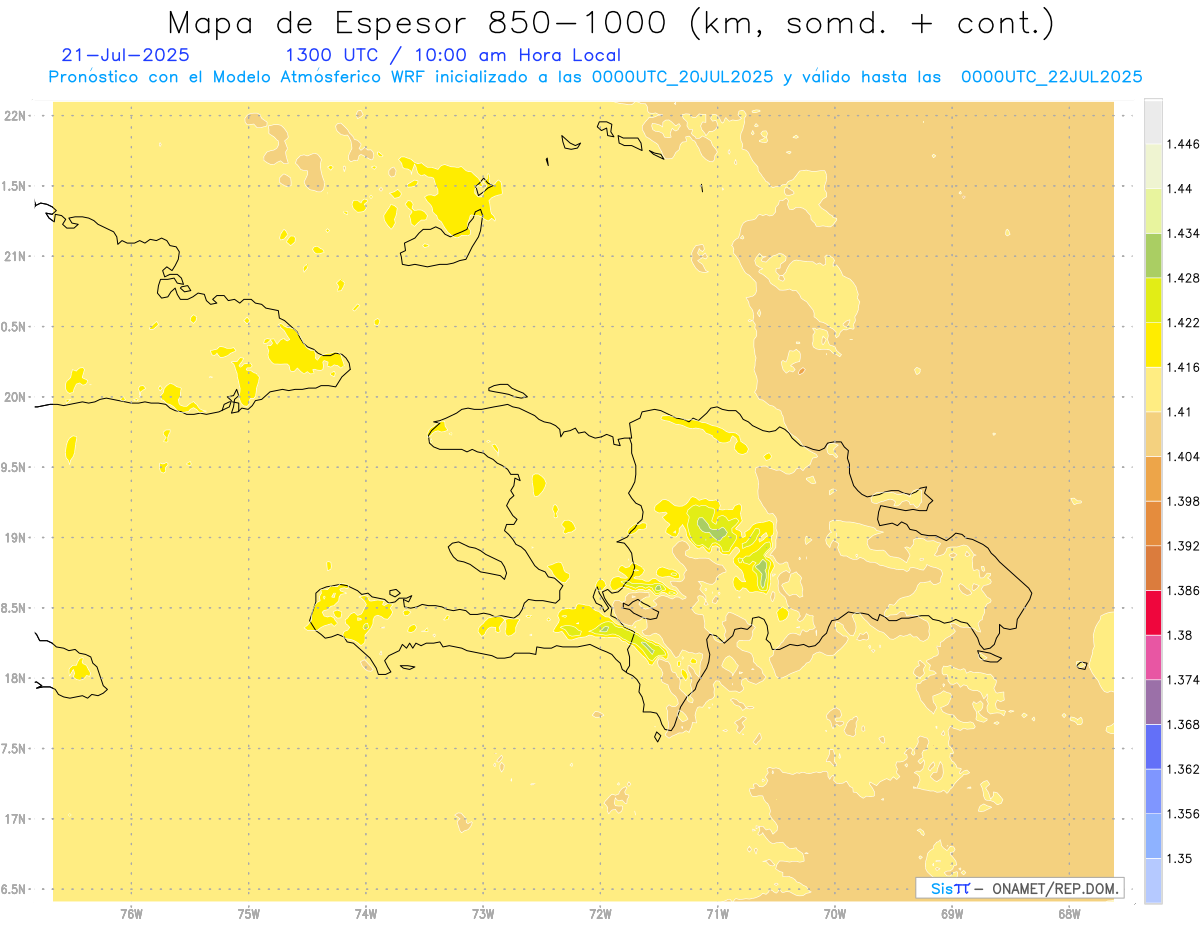Click the color bar value "1.386"
The image size is (1200, 927).
point(1185,590)
